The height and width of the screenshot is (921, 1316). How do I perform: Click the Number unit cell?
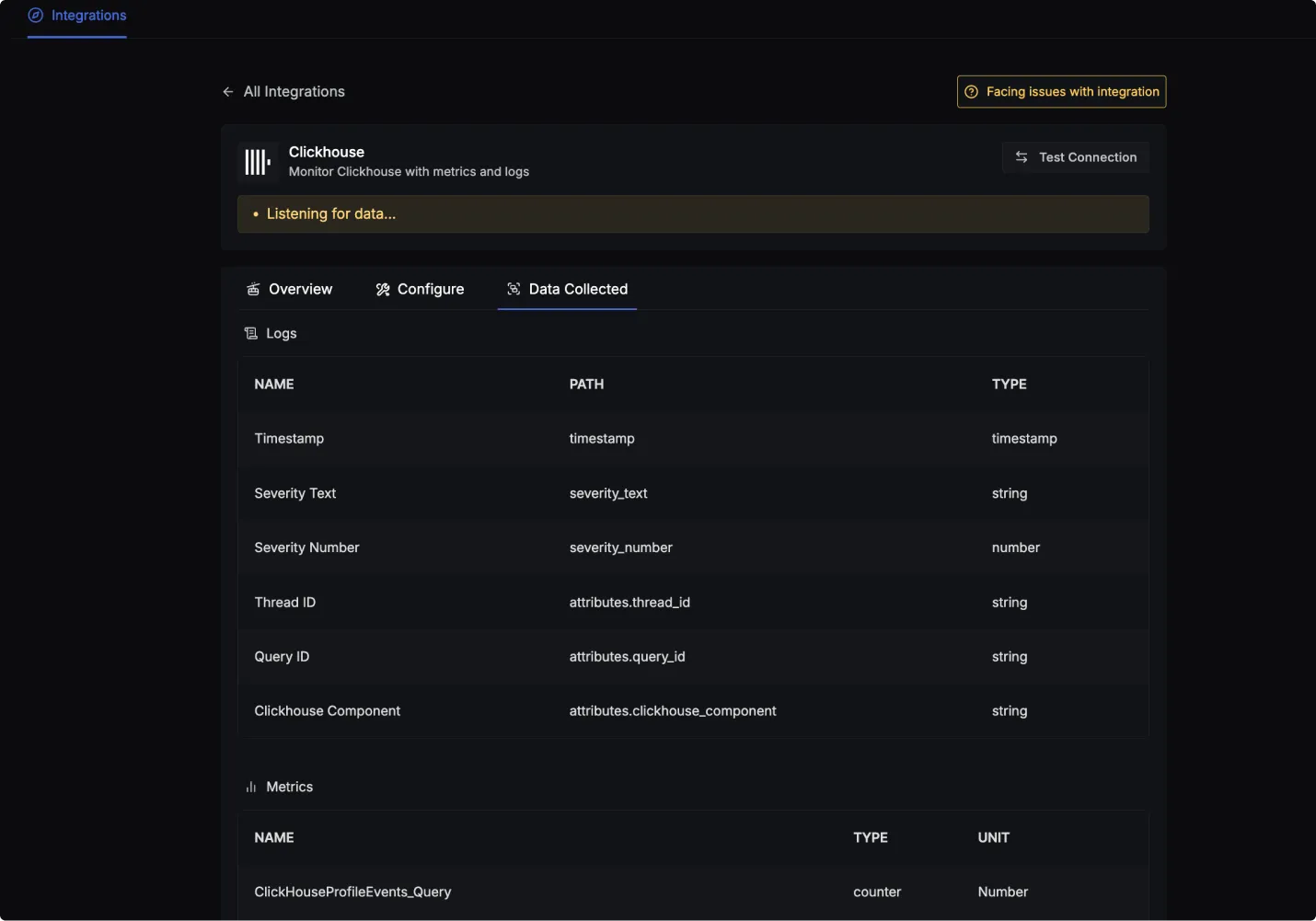[1003, 892]
